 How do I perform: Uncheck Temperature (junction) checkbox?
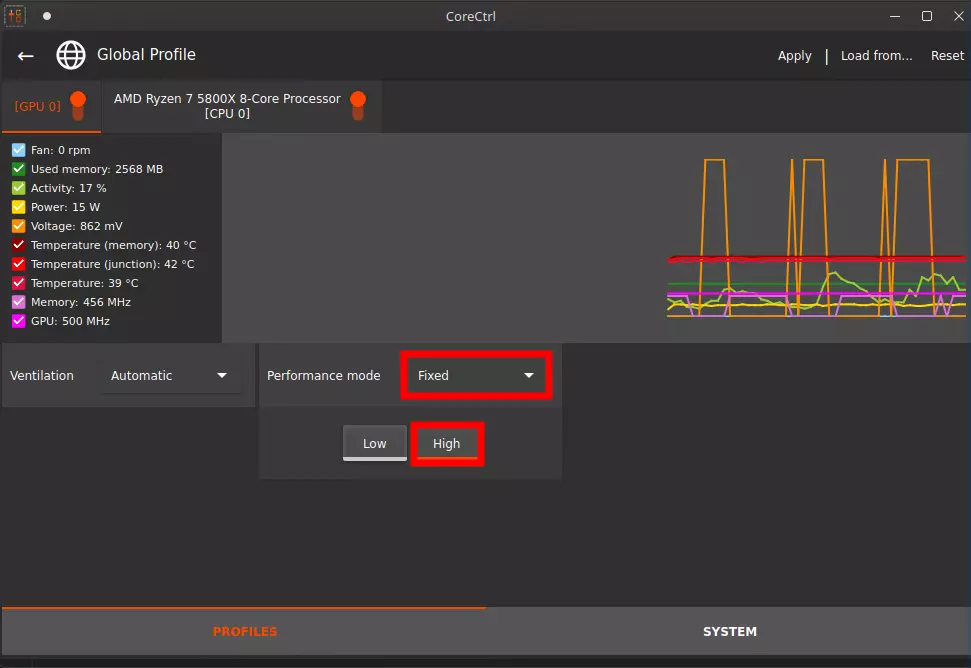tap(19, 264)
